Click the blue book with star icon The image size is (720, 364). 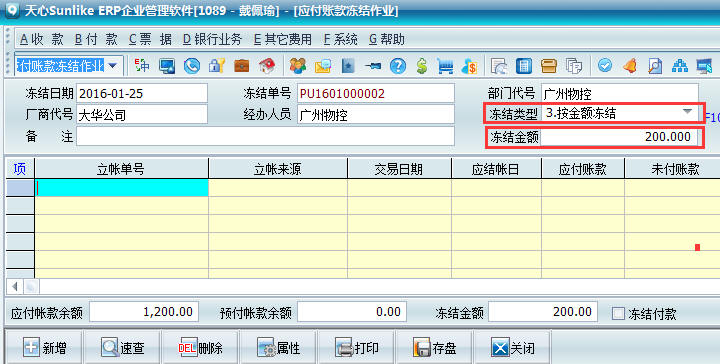click(x=348, y=66)
